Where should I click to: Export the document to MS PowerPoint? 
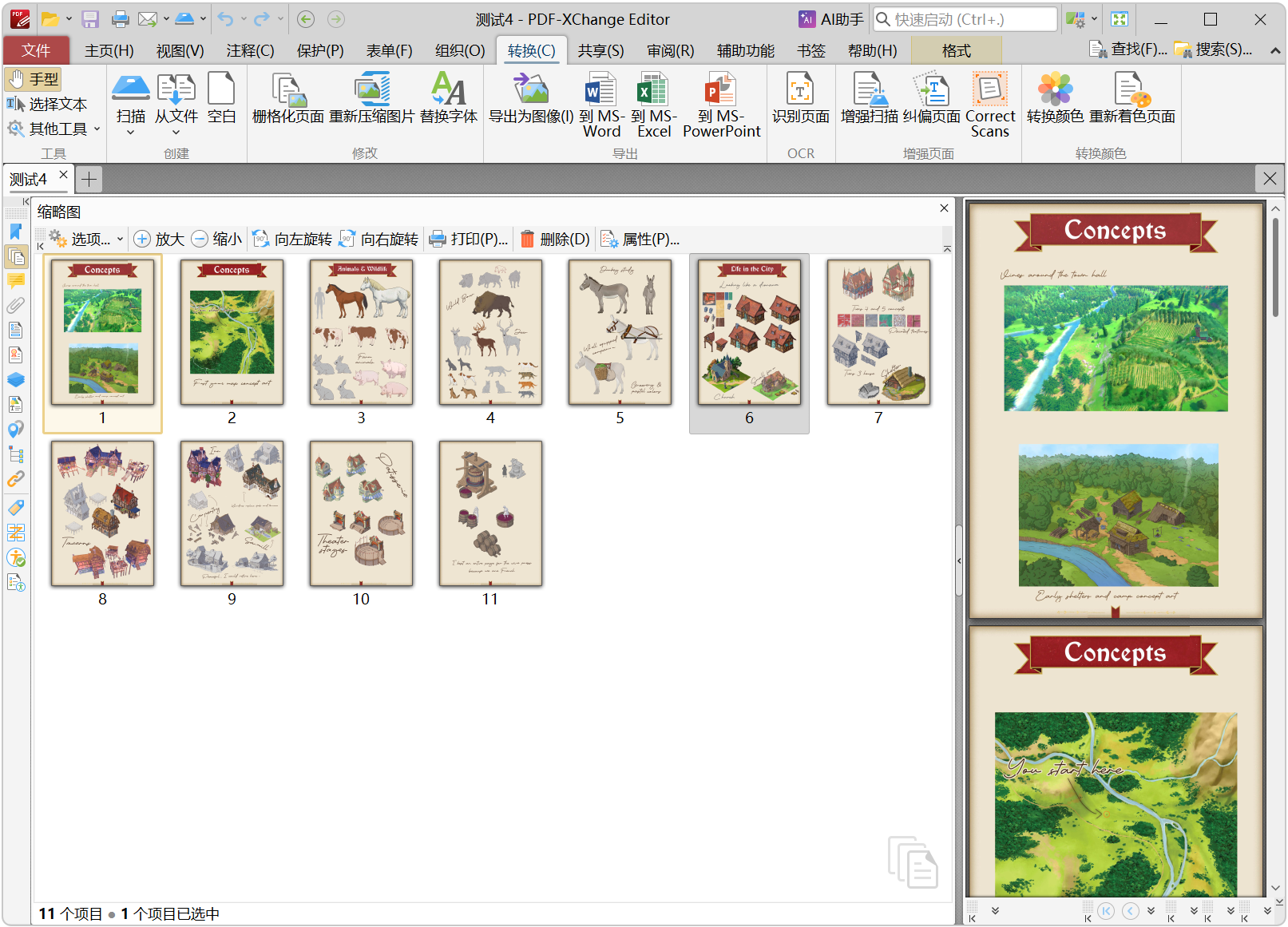click(722, 105)
